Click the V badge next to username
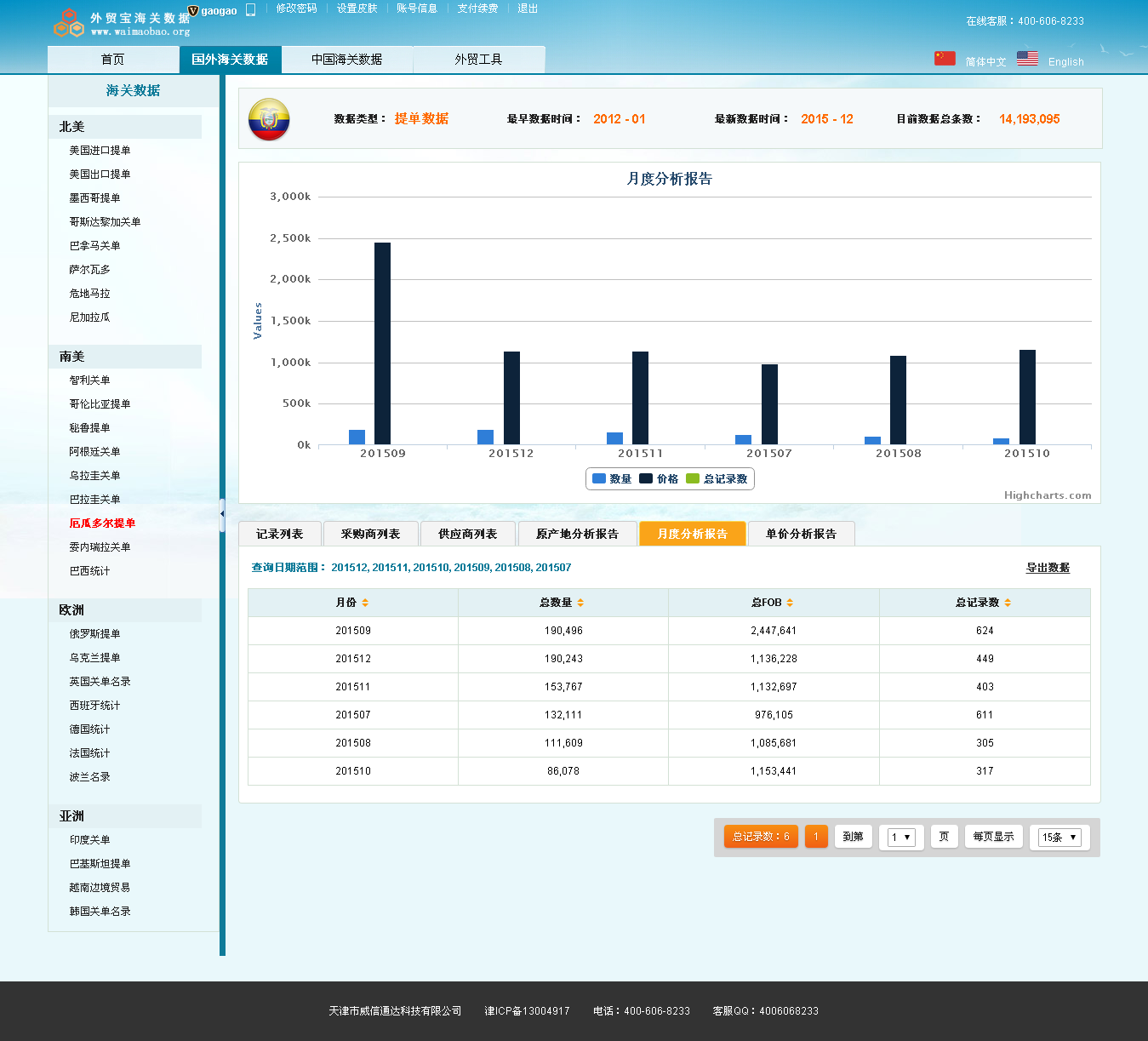Image resolution: width=1148 pixels, height=1041 pixels. tap(193, 10)
